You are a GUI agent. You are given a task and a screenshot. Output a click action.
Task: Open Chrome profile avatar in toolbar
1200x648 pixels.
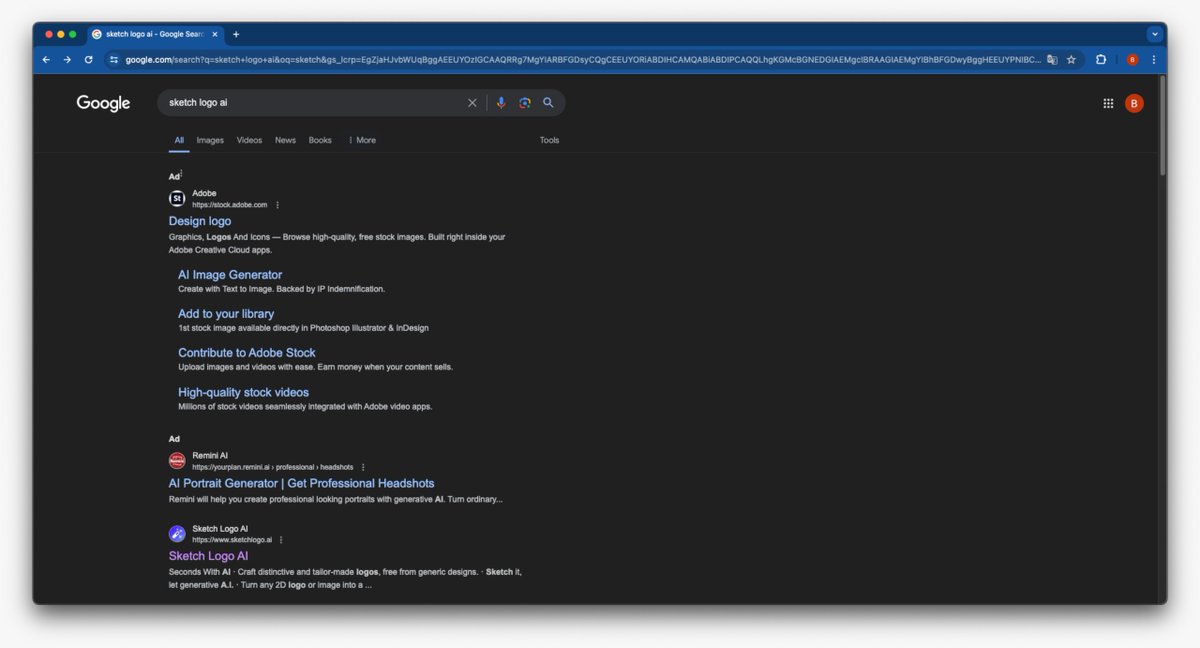(1132, 60)
